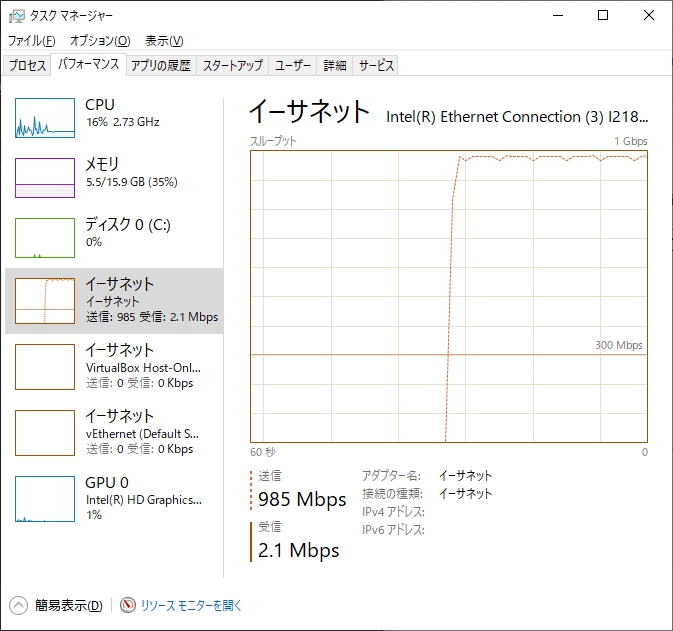Switch to the アプリの履歴 tab
The width and height of the screenshot is (673, 631).
point(160,66)
